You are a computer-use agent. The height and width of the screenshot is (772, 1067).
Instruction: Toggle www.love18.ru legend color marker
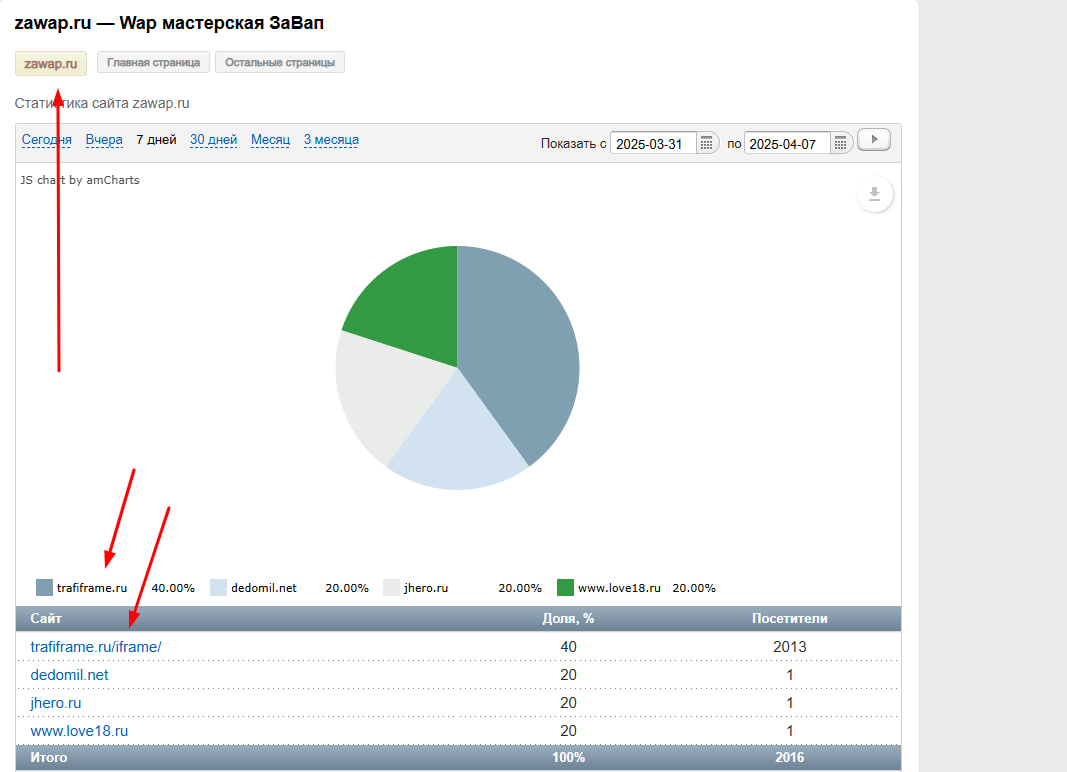pyautogui.click(x=565, y=588)
